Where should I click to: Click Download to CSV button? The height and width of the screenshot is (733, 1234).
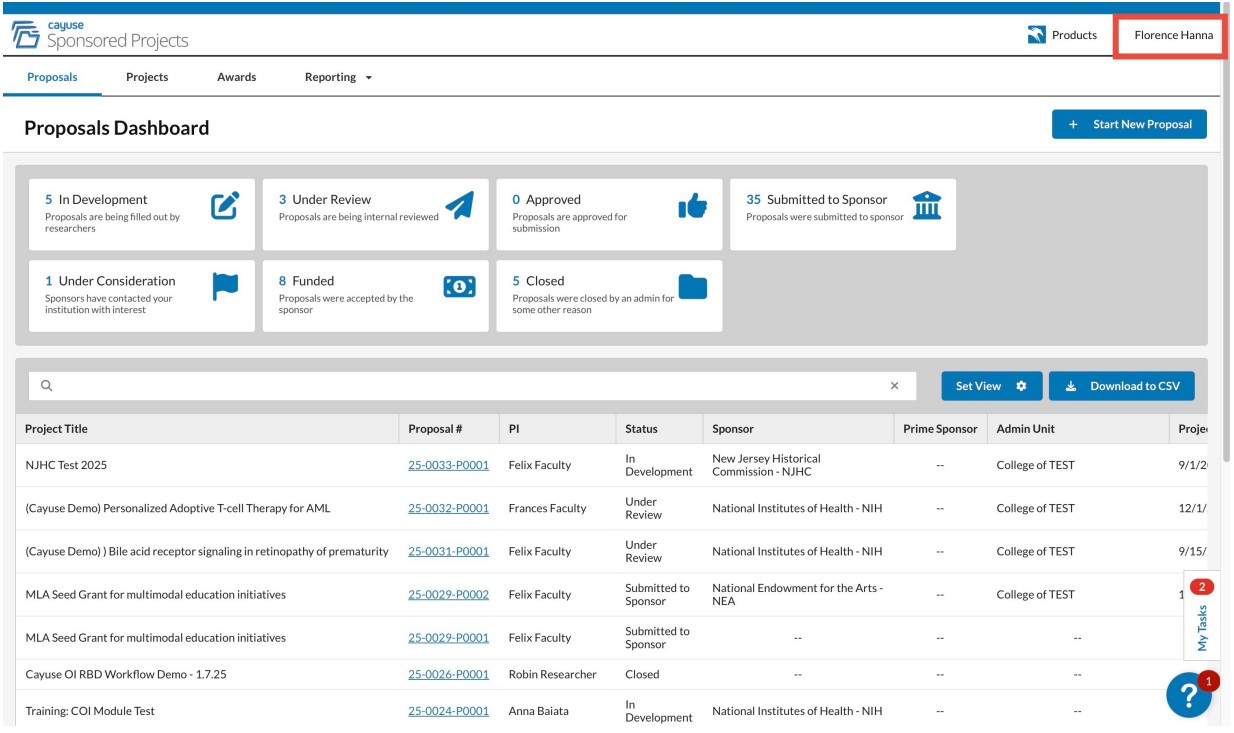[1121, 386]
